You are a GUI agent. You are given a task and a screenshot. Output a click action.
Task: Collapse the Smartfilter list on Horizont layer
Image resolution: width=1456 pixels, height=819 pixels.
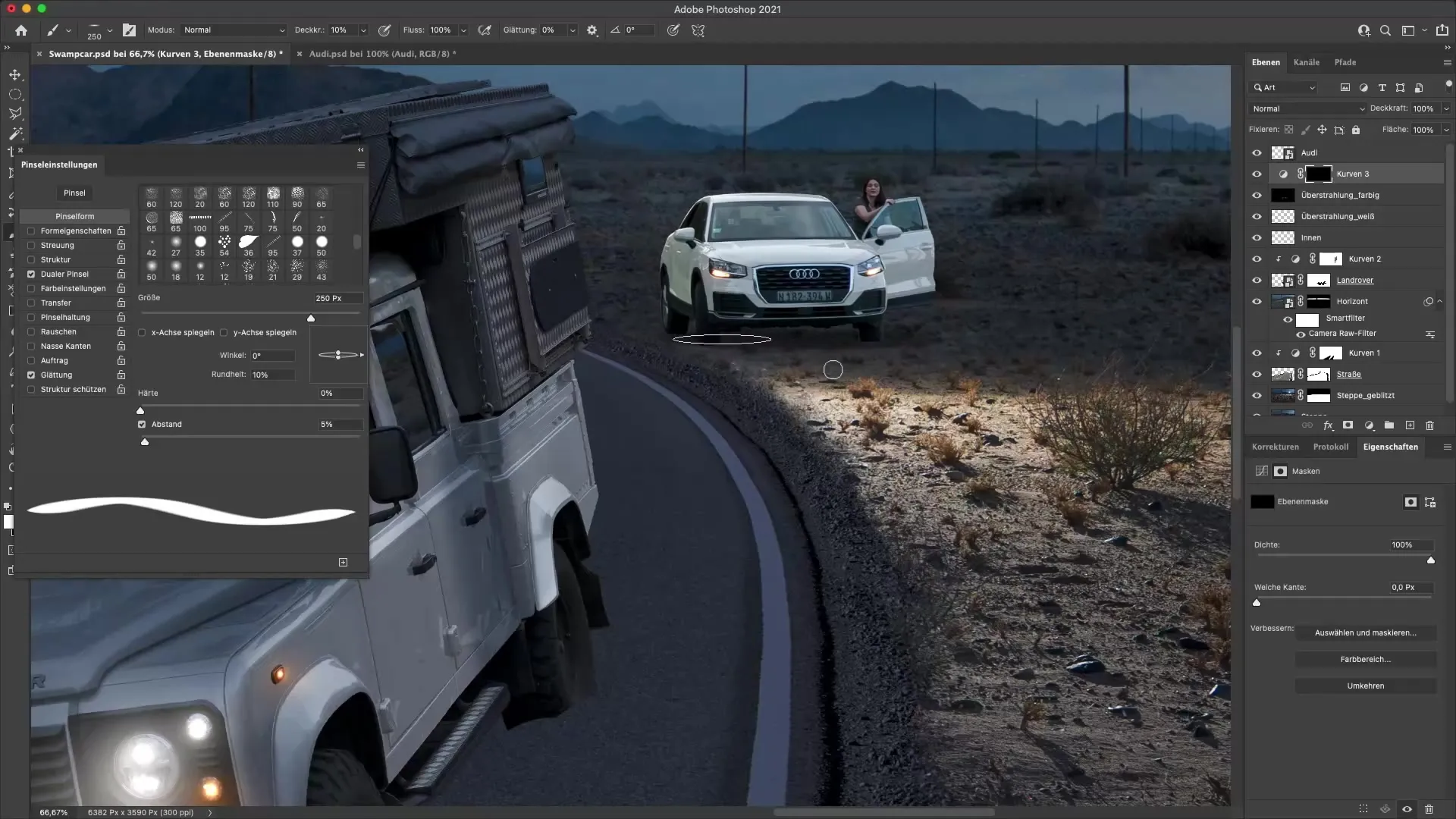(x=1439, y=301)
